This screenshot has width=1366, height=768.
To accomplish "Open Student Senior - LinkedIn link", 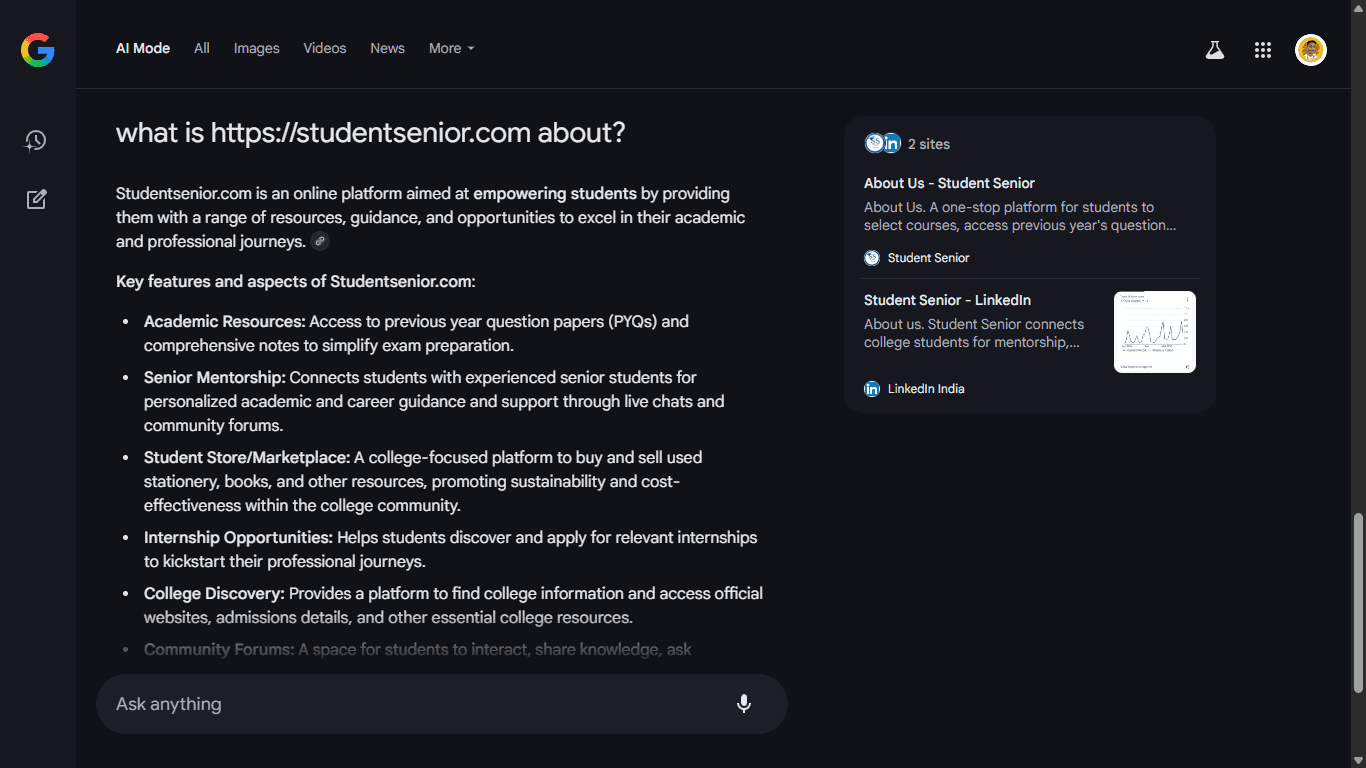I will click(x=947, y=300).
